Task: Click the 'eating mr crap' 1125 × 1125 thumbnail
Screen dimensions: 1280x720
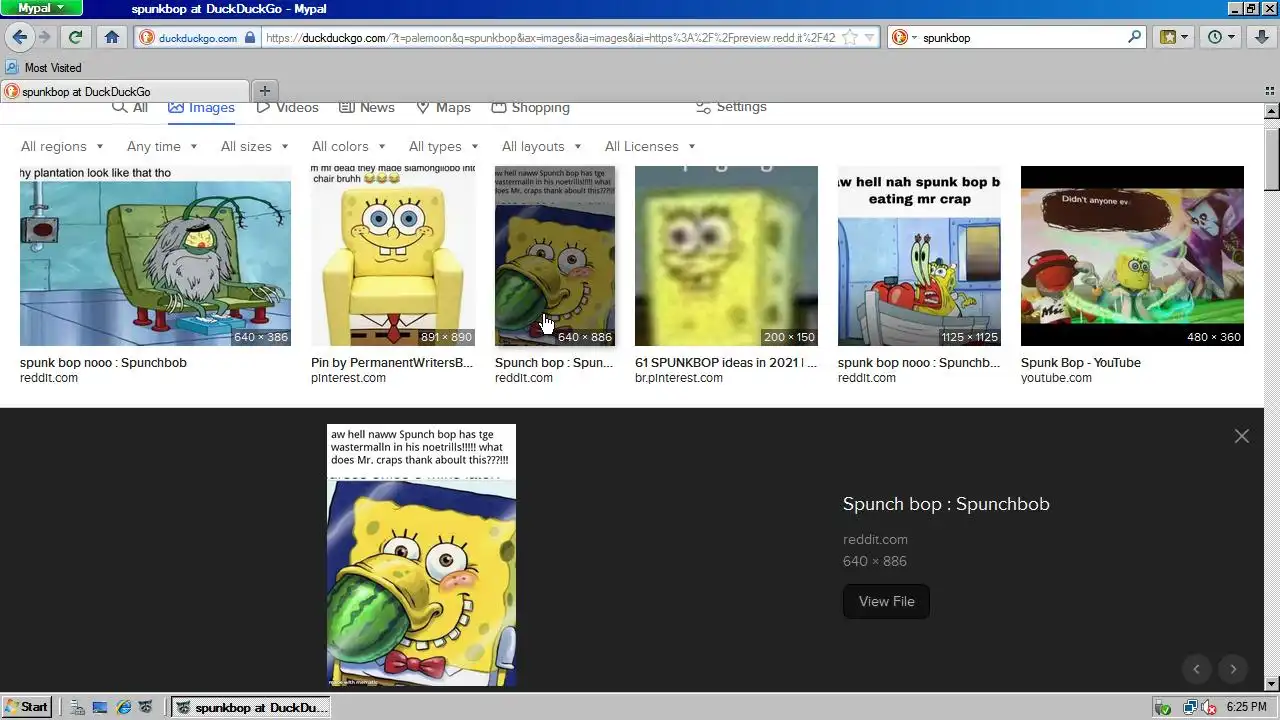Action: (919, 256)
